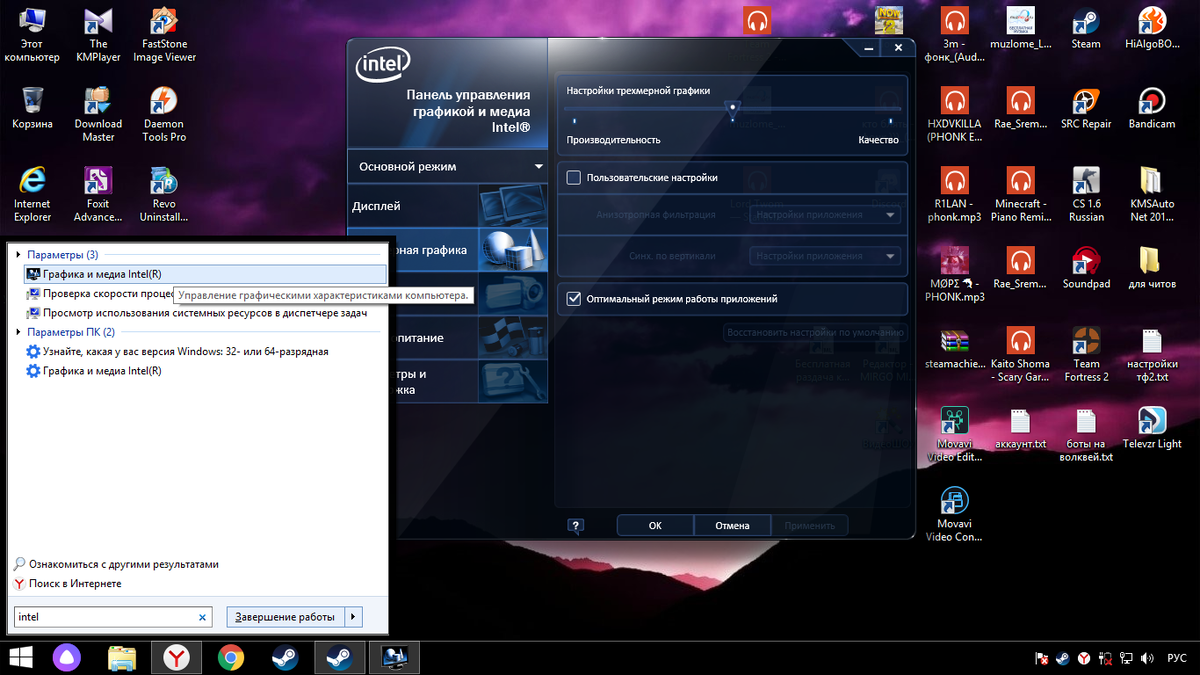Click the help question mark button
The image size is (1200, 675).
tap(575, 525)
